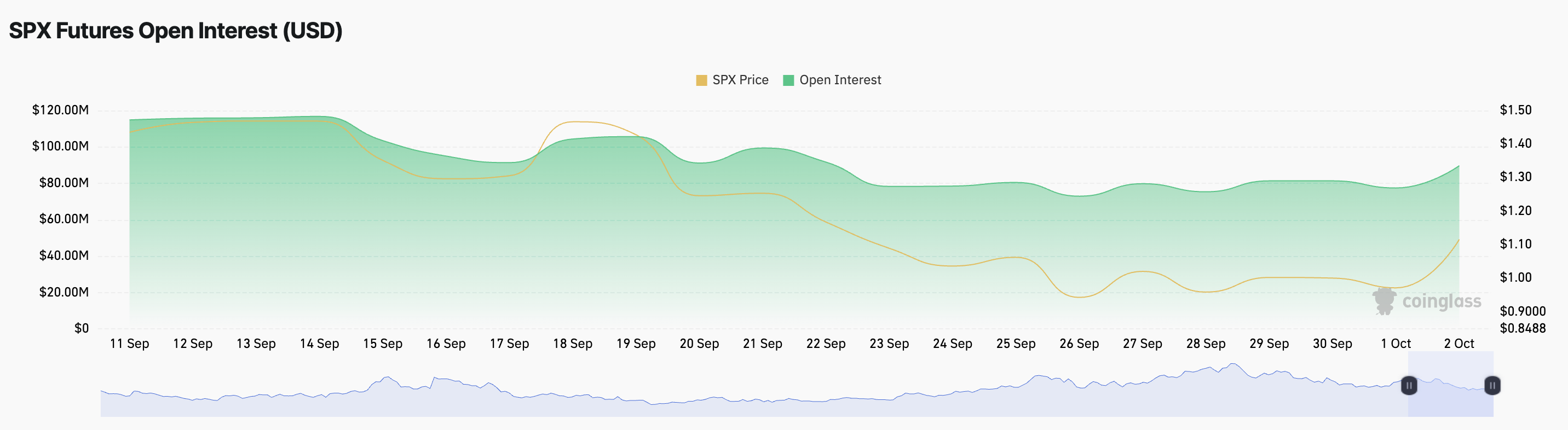Click the '17 Sep' axis label
Viewport: 1568px width, 430px height.
coord(510,344)
